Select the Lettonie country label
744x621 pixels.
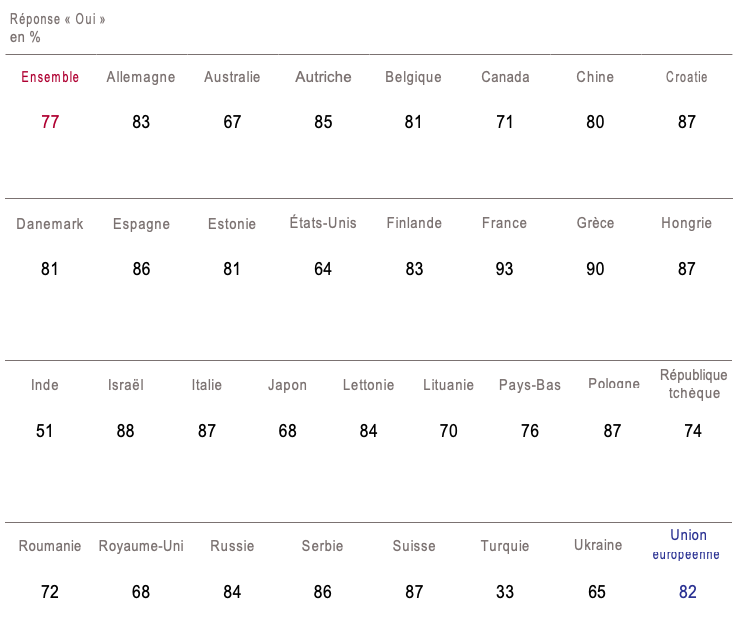pos(368,385)
